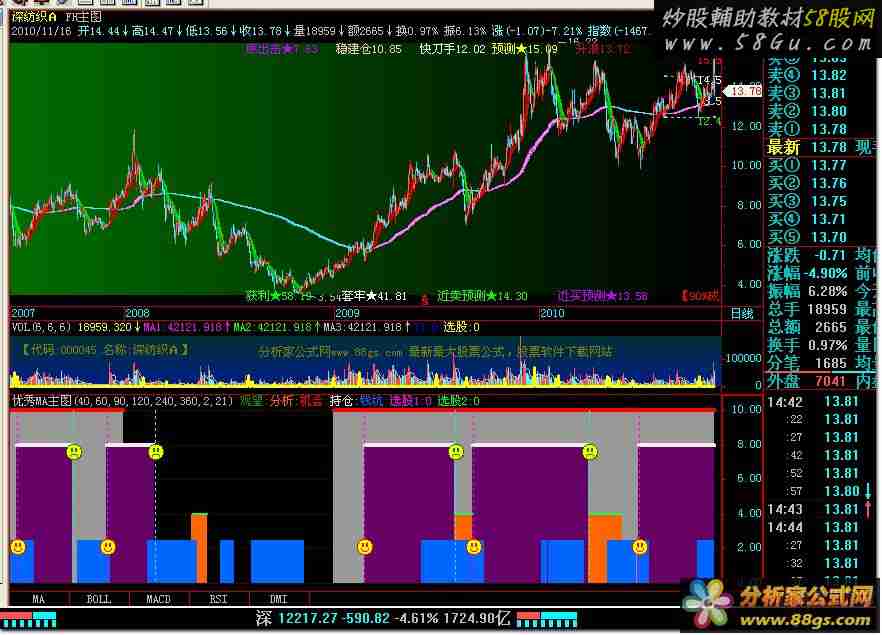Screen dimensions: 882x635
Task: Switch to the BOLL indicator tab
Action: (99, 599)
